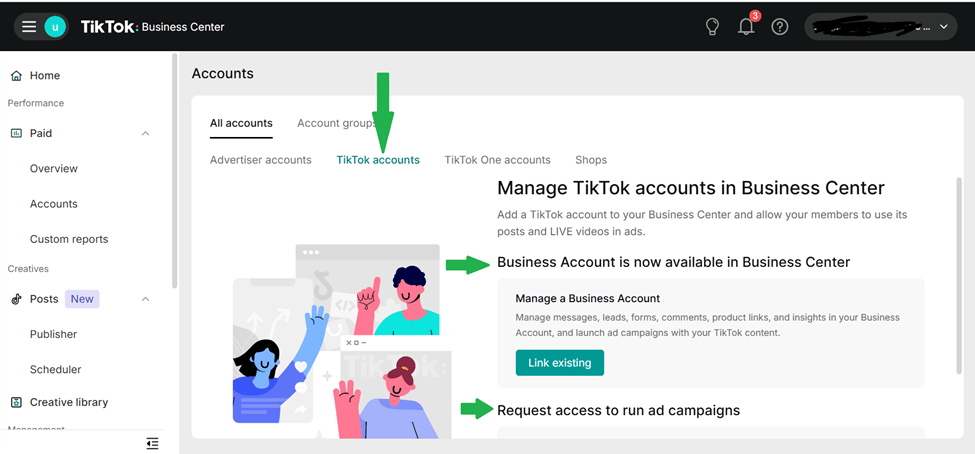Switch to the Shops tab
The height and width of the screenshot is (454, 975).
591,160
